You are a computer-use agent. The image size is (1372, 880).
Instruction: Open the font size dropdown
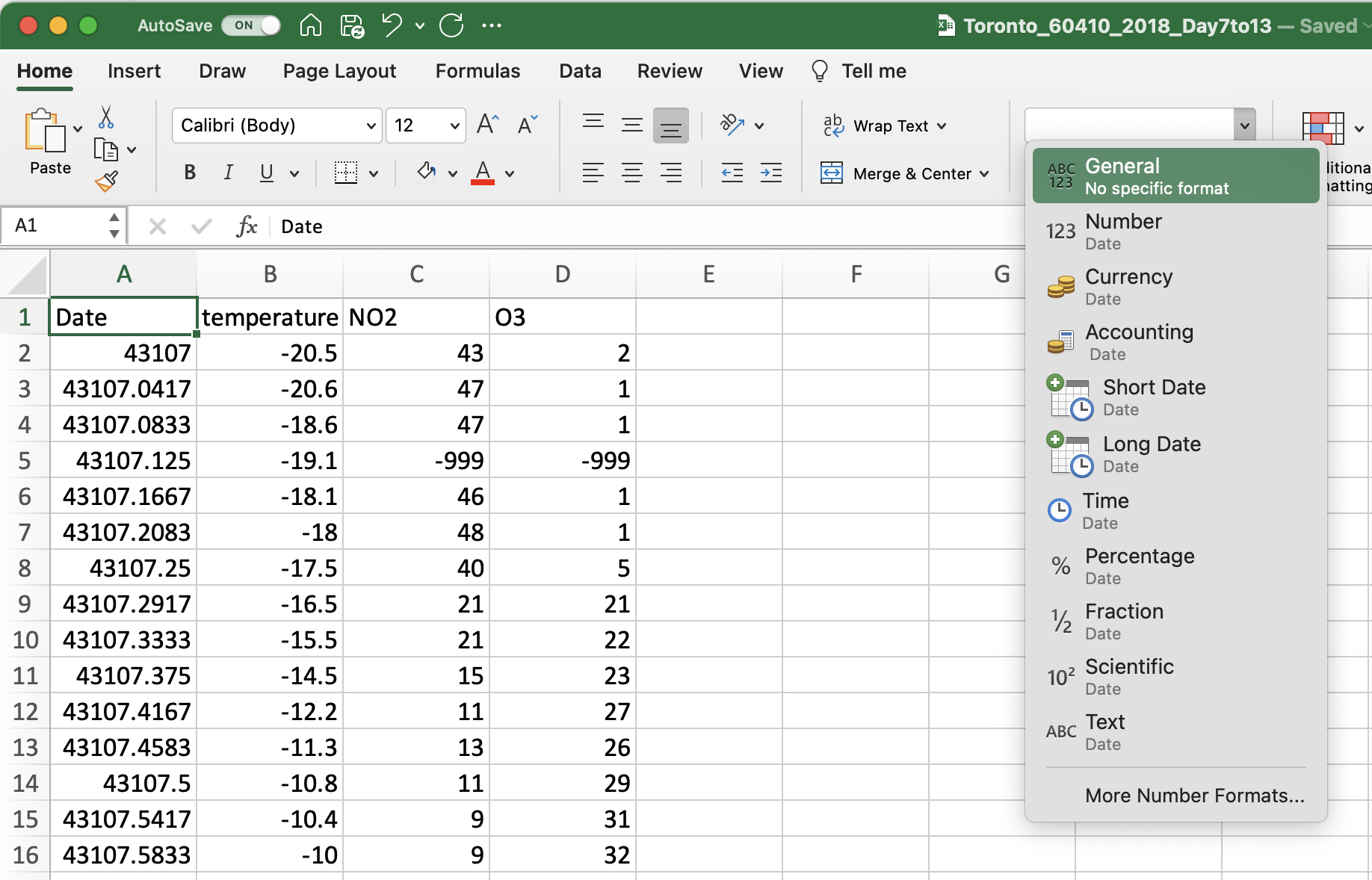click(454, 126)
